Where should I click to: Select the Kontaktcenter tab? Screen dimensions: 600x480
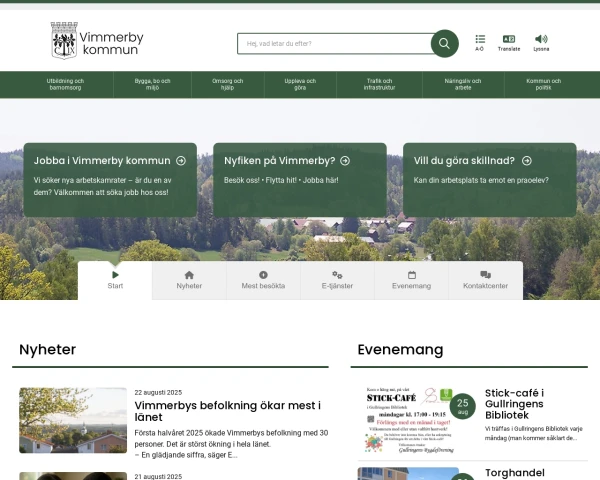486,281
